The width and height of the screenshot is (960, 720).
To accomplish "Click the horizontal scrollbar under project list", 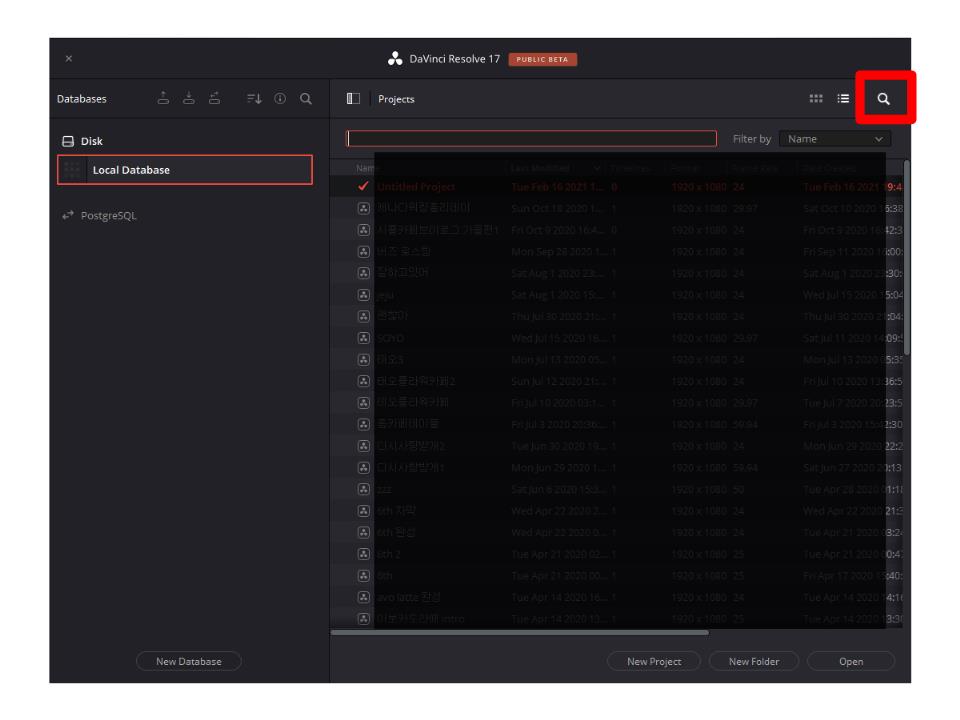I will point(520,632).
